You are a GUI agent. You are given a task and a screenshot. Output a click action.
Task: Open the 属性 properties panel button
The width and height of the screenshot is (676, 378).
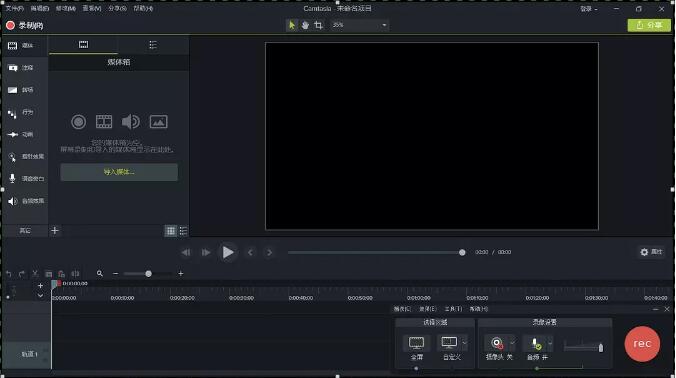click(651, 252)
